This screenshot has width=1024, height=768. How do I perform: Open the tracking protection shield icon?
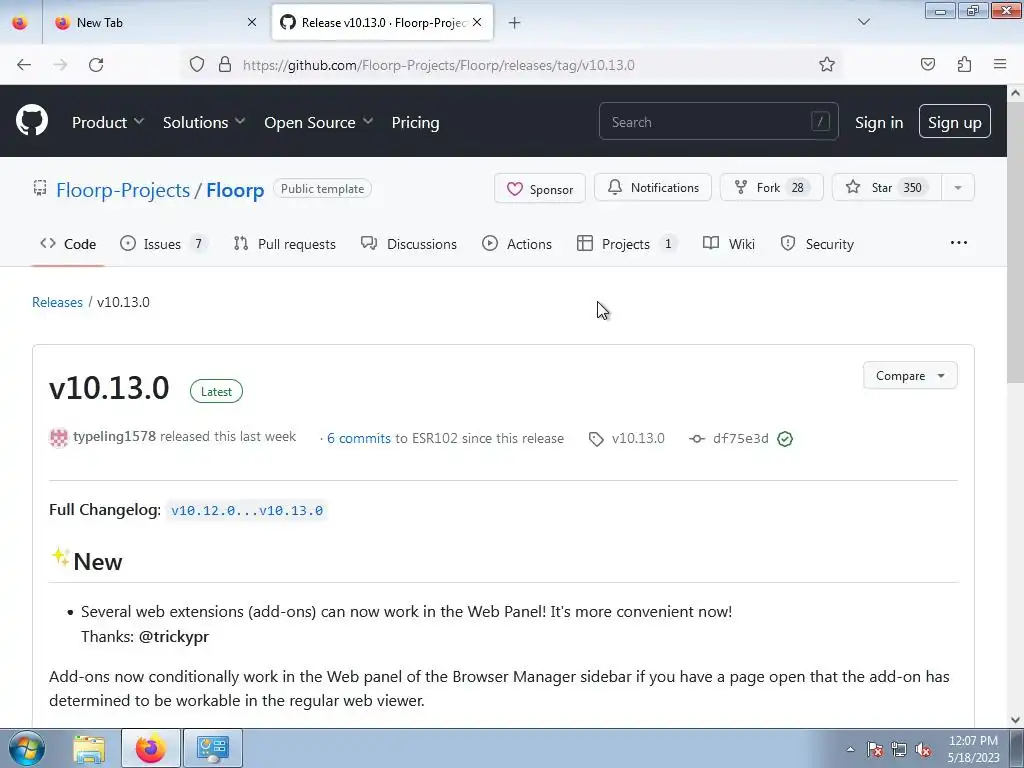click(x=197, y=65)
